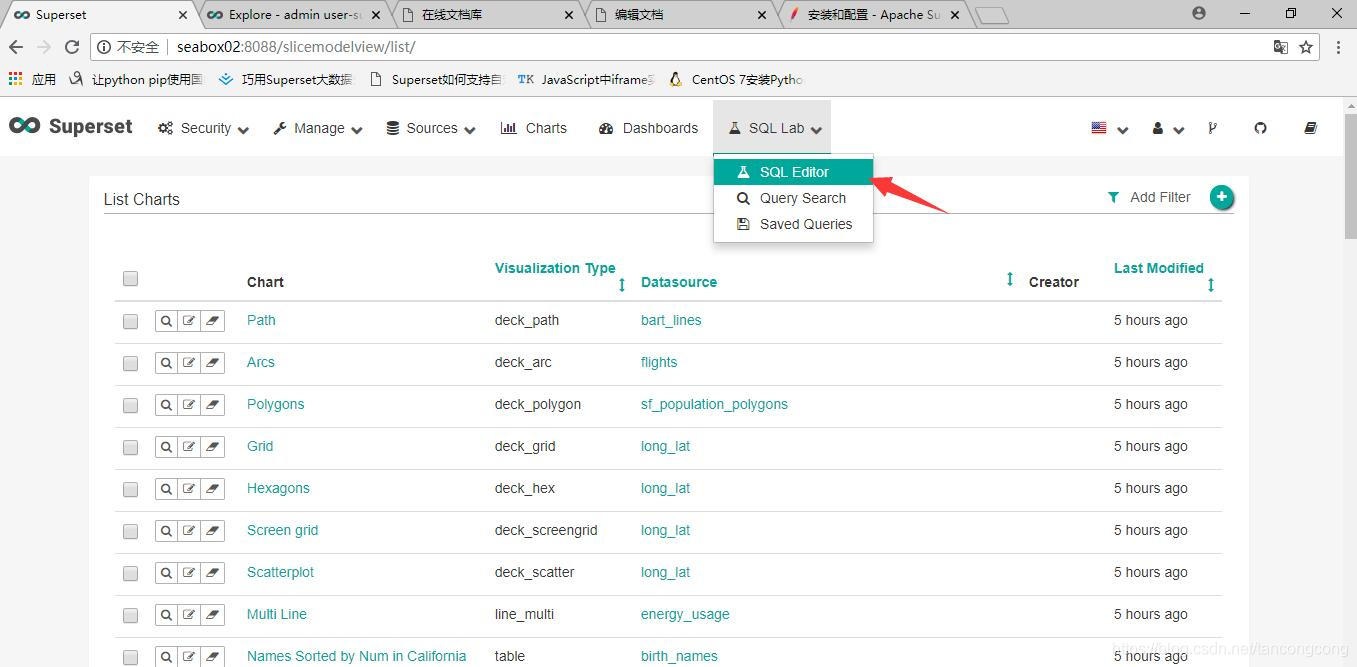Image resolution: width=1357 pixels, height=667 pixels.
Task: Expand the Security menu
Action: 203,128
